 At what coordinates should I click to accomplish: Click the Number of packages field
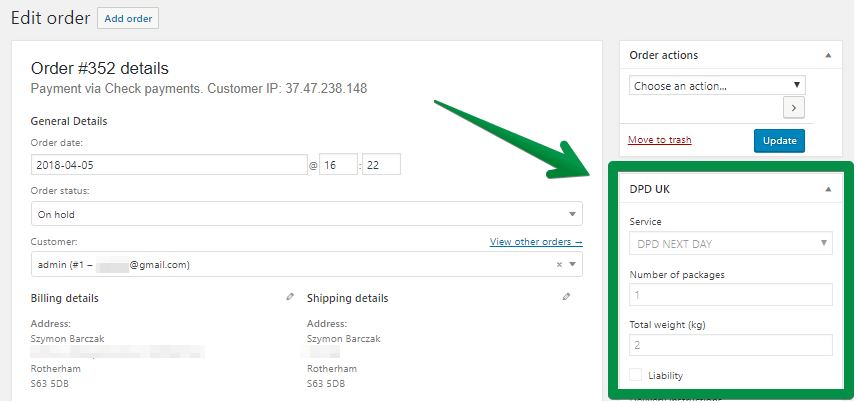pos(731,295)
